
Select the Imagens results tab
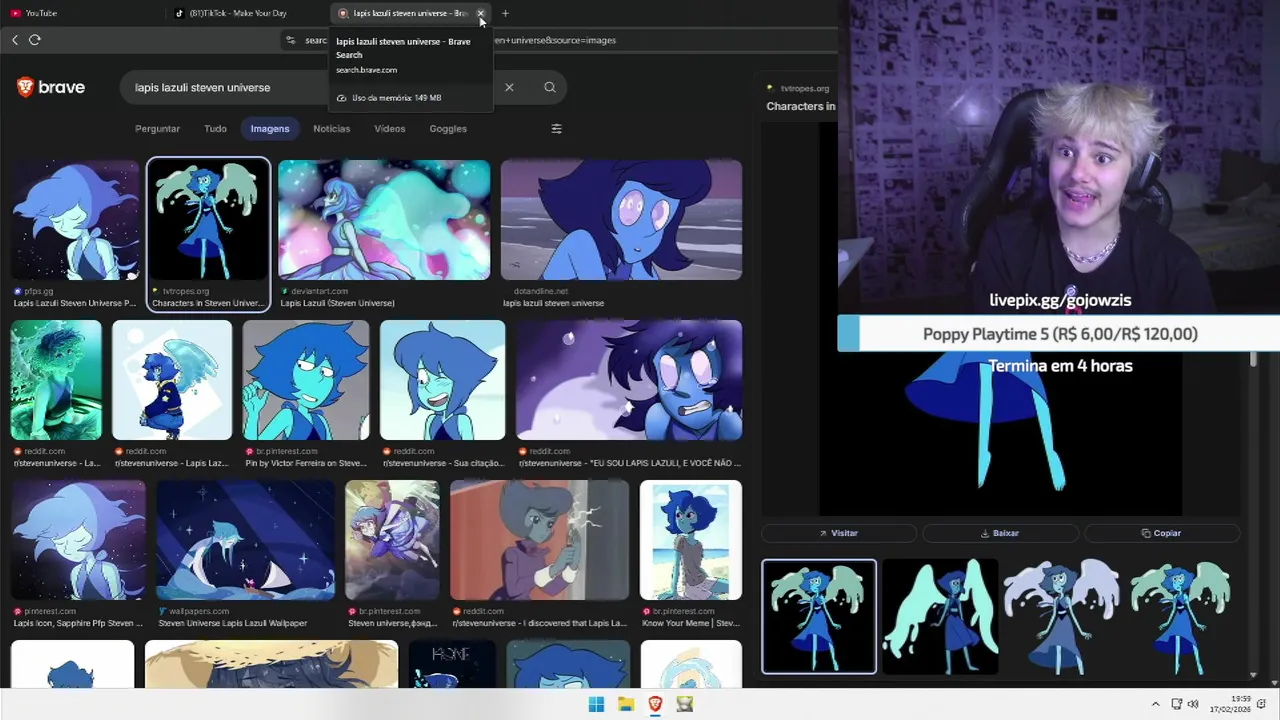[x=270, y=129]
